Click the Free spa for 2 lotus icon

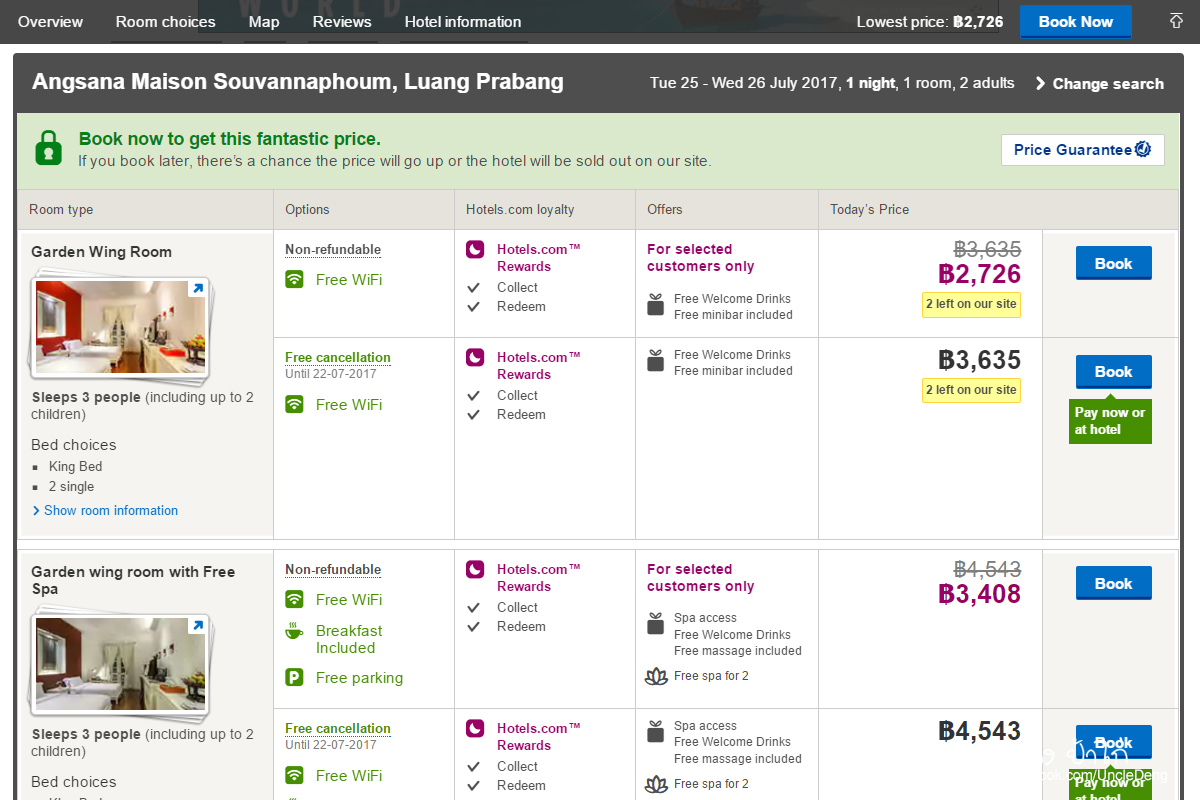[656, 676]
